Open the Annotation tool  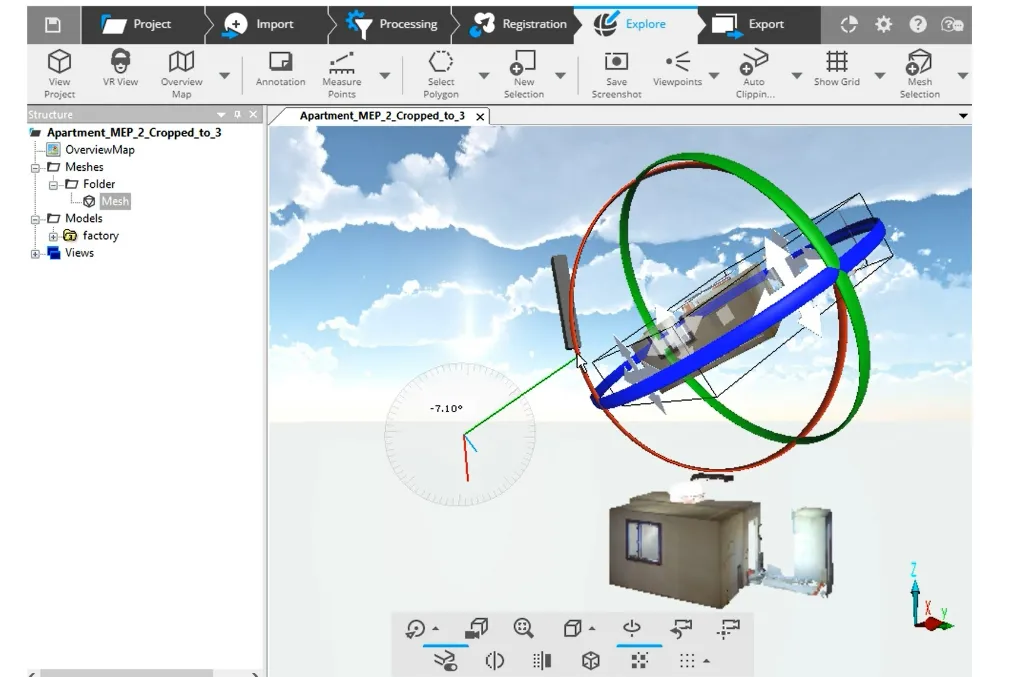pyautogui.click(x=280, y=62)
